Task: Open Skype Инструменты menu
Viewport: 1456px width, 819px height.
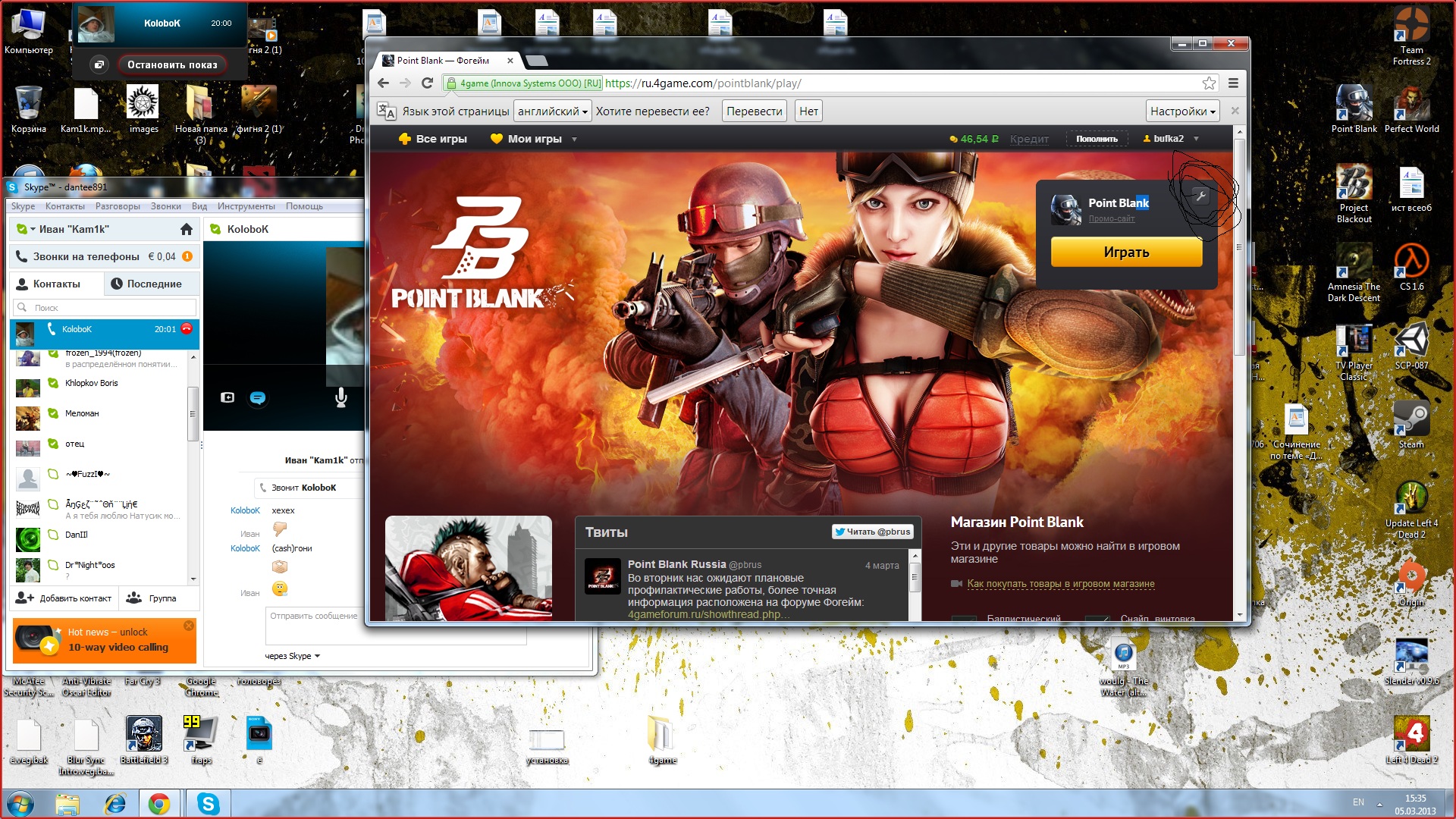Action: pos(246,206)
